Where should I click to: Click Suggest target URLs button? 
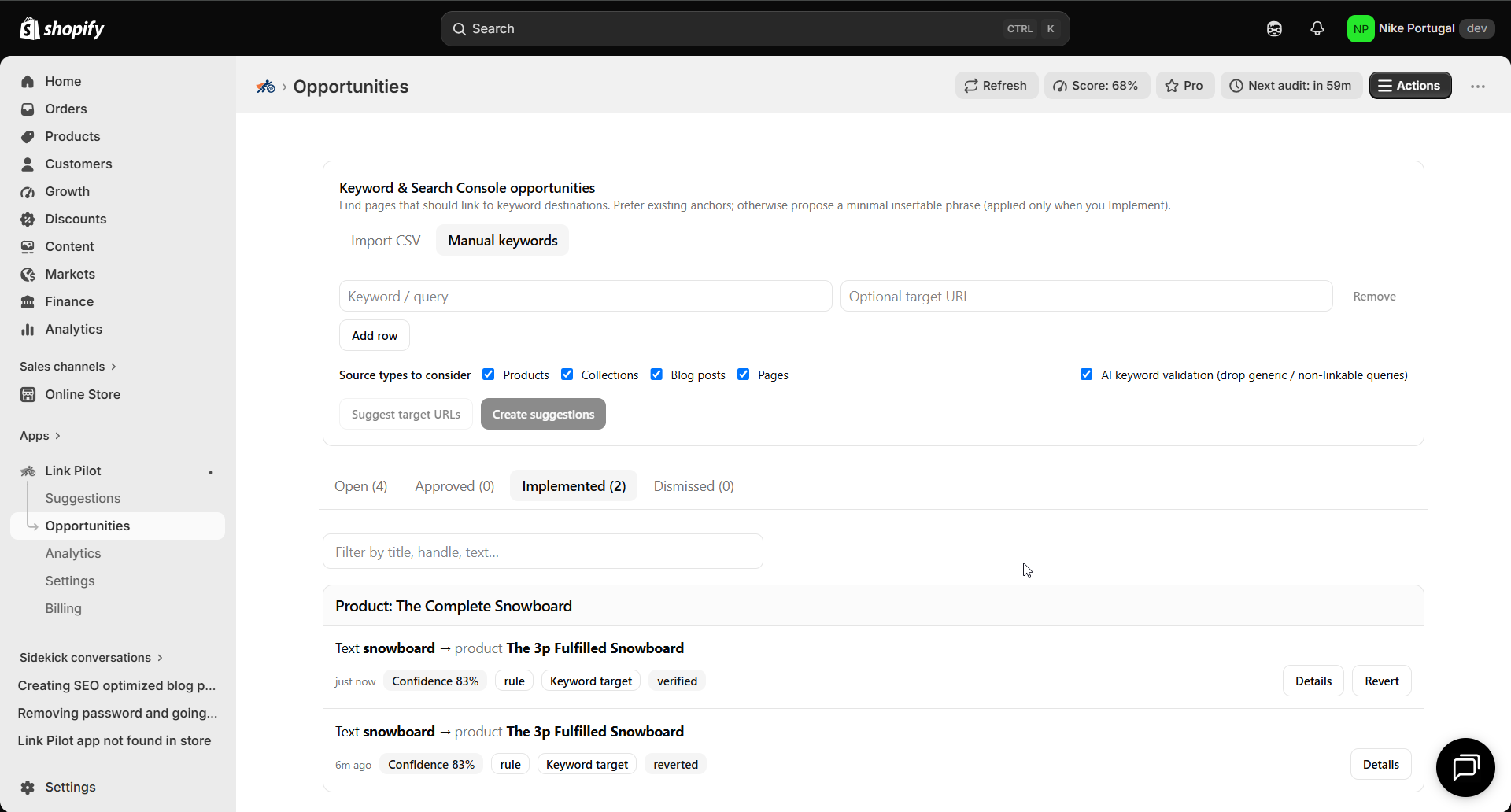point(406,414)
